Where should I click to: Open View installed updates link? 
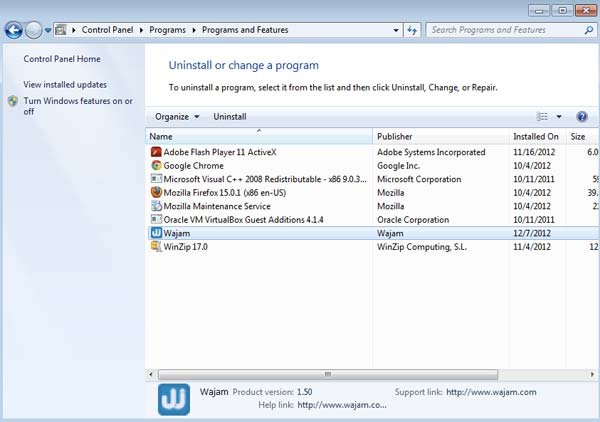pyautogui.click(x=65, y=85)
